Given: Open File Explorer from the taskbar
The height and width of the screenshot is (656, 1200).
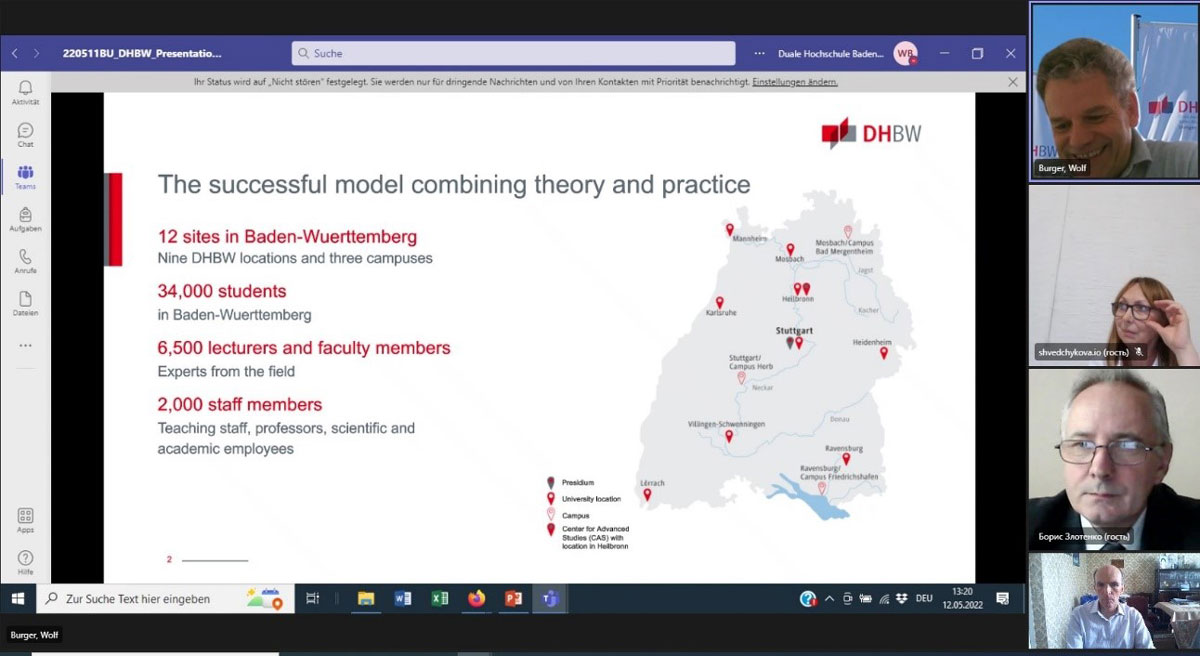Looking at the screenshot, I should (366, 599).
